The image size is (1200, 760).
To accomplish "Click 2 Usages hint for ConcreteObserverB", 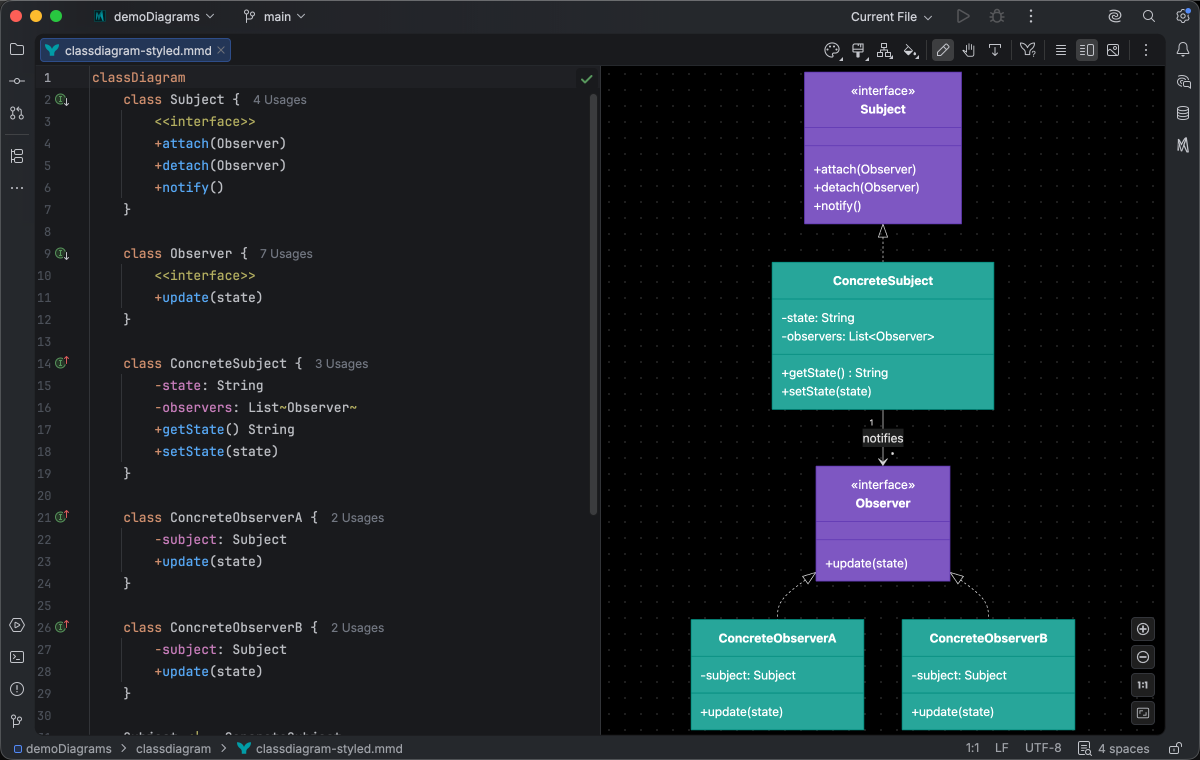I will pyautogui.click(x=357, y=628).
